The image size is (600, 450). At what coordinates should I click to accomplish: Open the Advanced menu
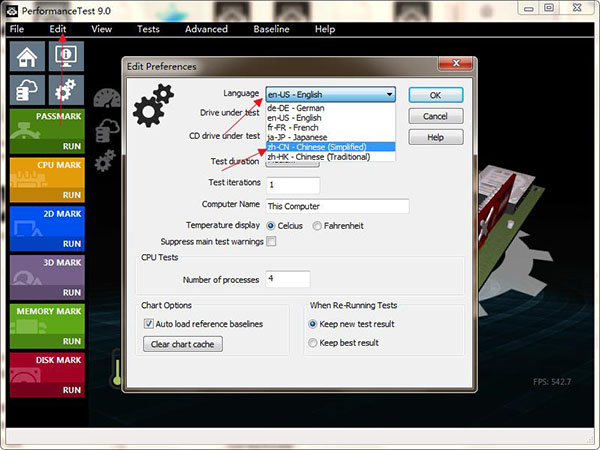(x=206, y=29)
